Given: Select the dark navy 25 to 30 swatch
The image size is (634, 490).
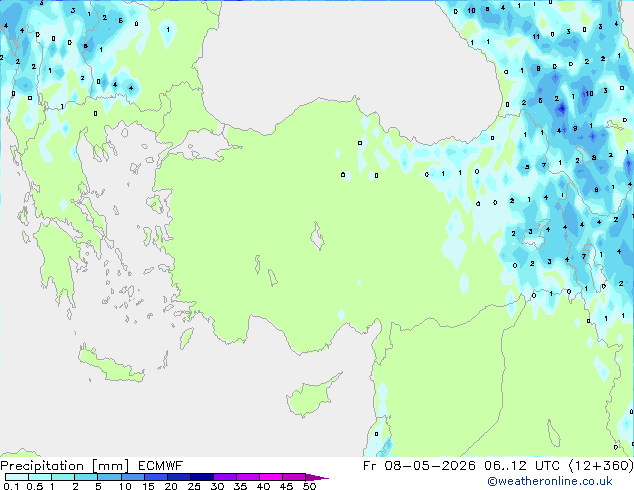Looking at the screenshot, I should click(201, 477).
